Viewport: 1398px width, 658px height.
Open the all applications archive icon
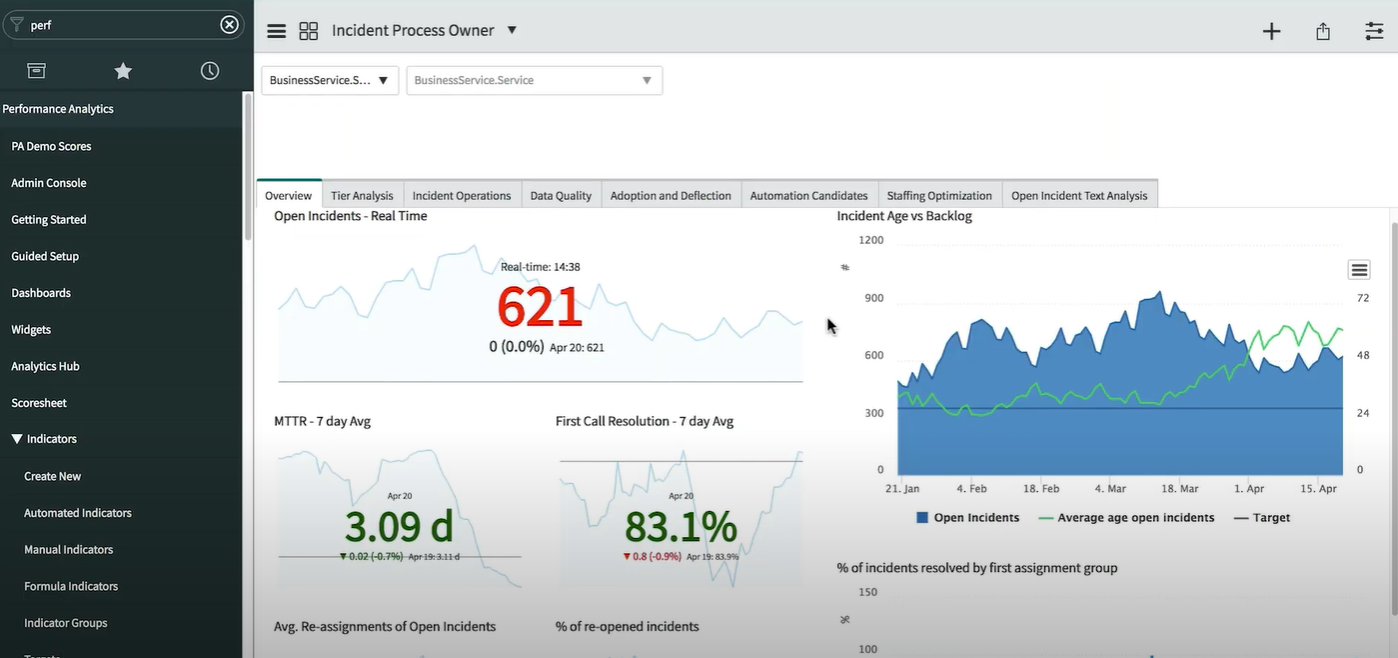coord(36,70)
